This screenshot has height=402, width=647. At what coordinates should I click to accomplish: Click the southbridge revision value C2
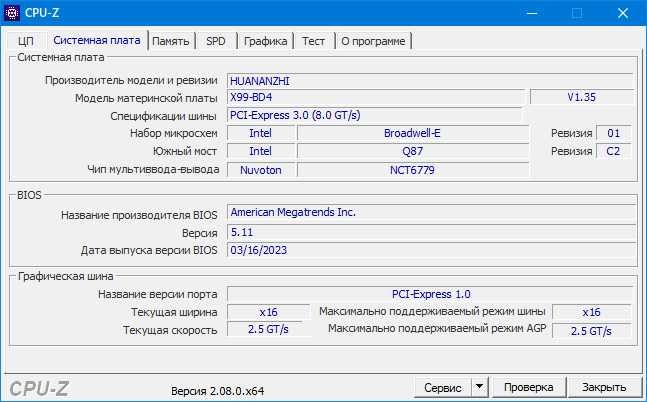point(614,151)
